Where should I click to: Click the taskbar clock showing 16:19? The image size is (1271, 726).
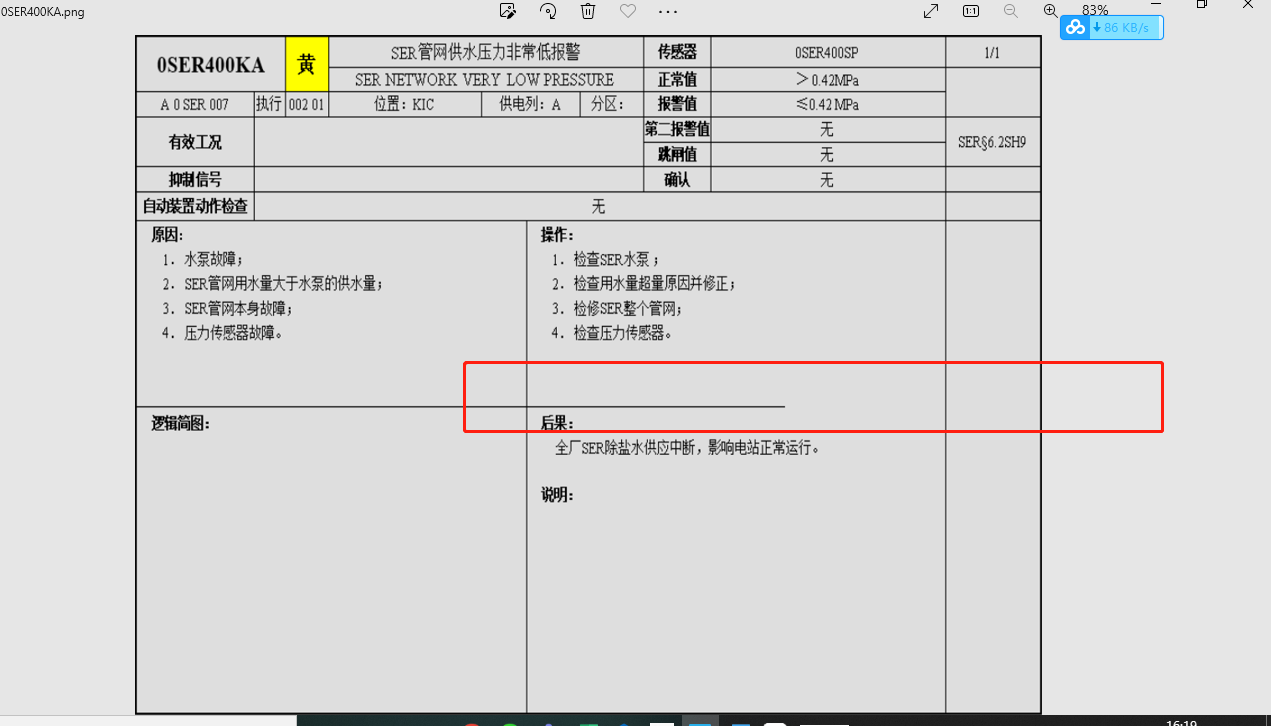tap(1182, 722)
